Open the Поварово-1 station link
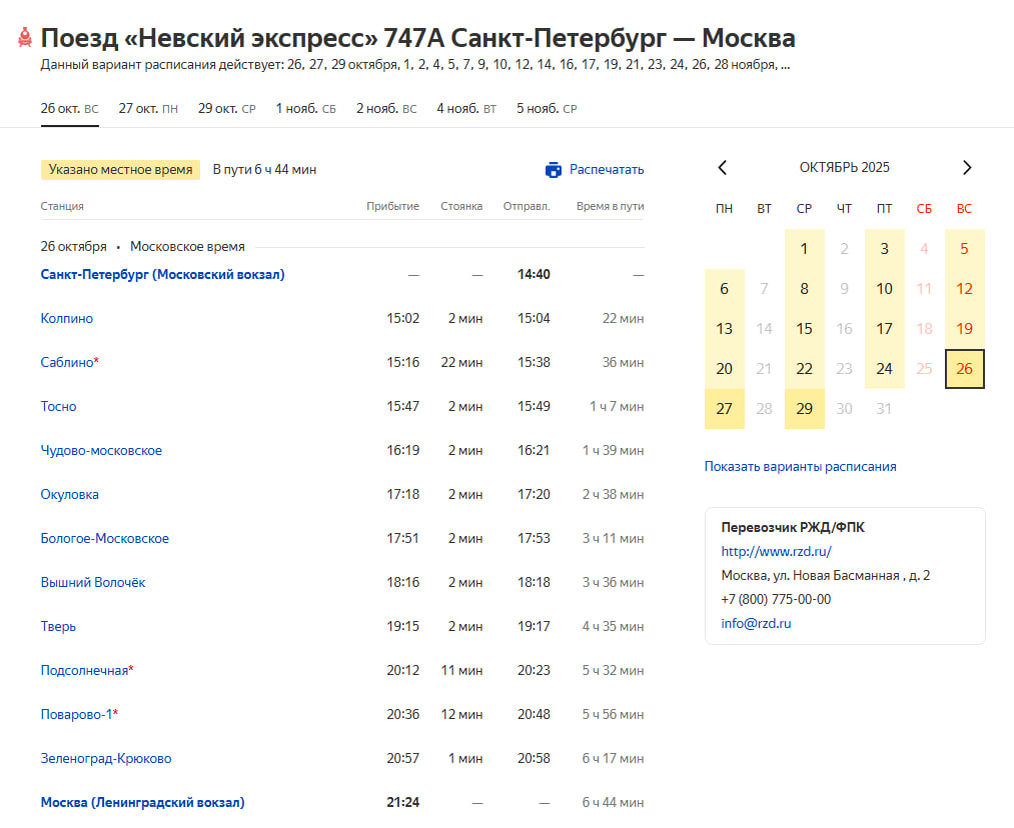1014x828 pixels. 76,714
